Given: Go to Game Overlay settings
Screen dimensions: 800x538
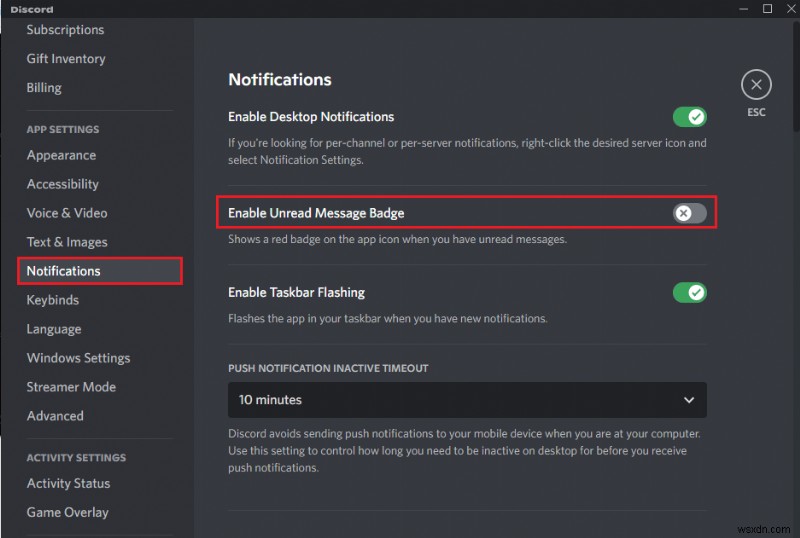Looking at the screenshot, I should click(67, 512).
